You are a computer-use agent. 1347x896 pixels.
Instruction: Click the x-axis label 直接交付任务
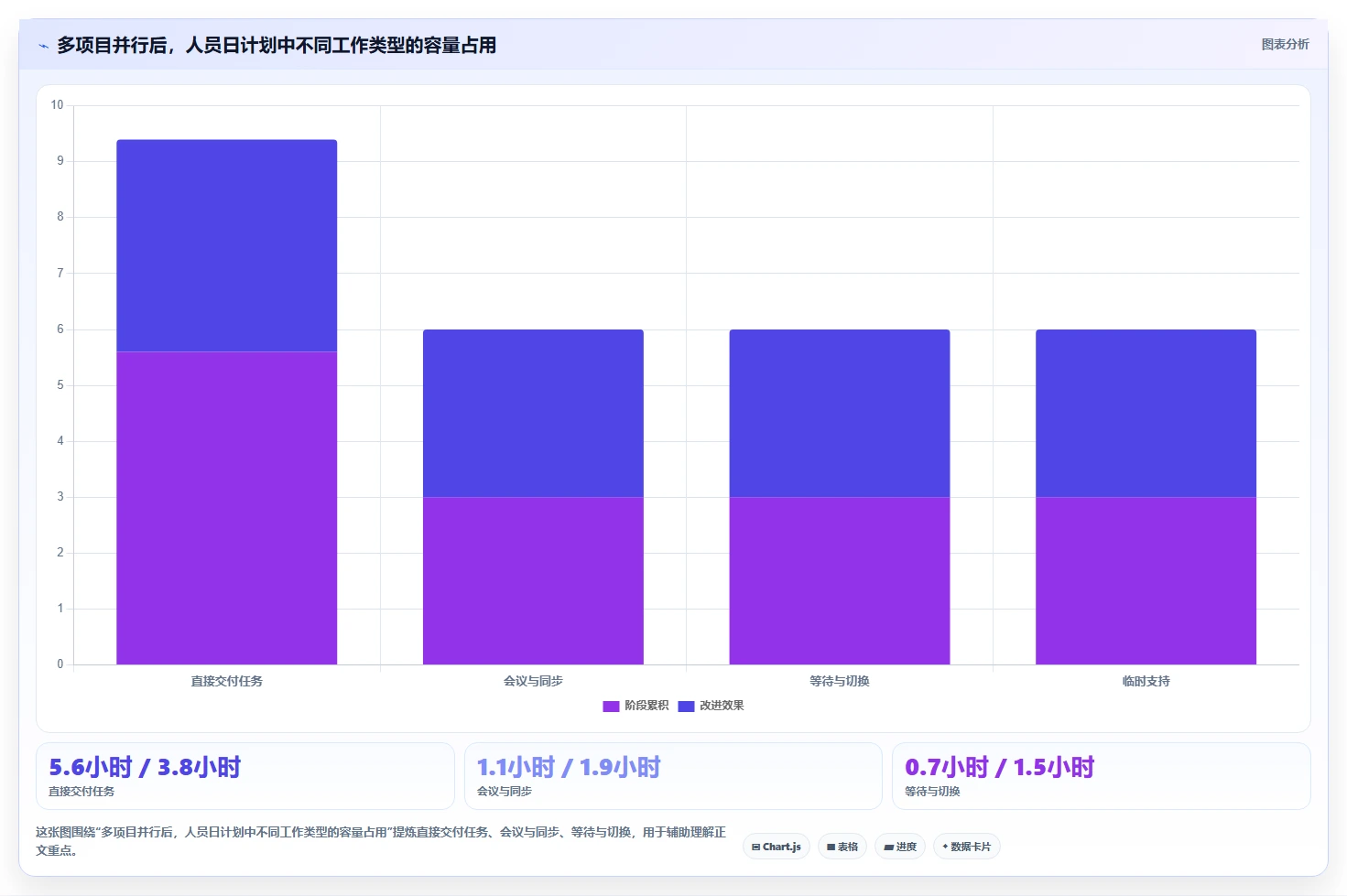click(x=227, y=681)
